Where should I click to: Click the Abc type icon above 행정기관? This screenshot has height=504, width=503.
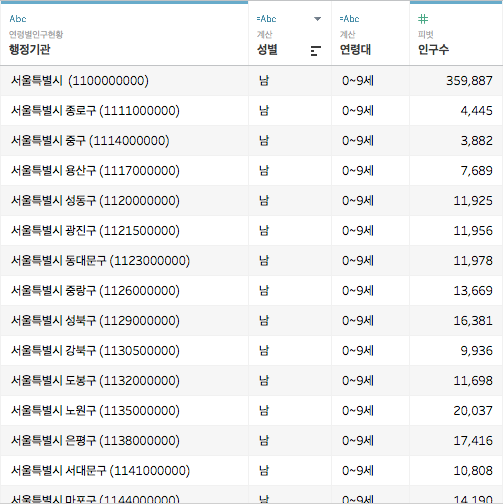[18, 19]
